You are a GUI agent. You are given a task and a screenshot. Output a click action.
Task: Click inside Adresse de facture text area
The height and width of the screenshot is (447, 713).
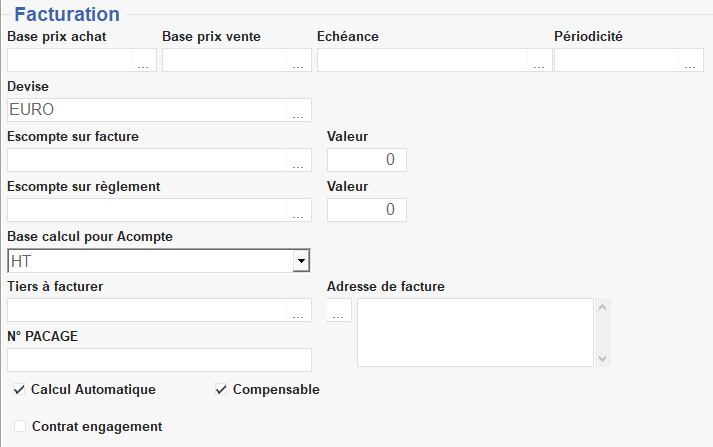[475, 332]
